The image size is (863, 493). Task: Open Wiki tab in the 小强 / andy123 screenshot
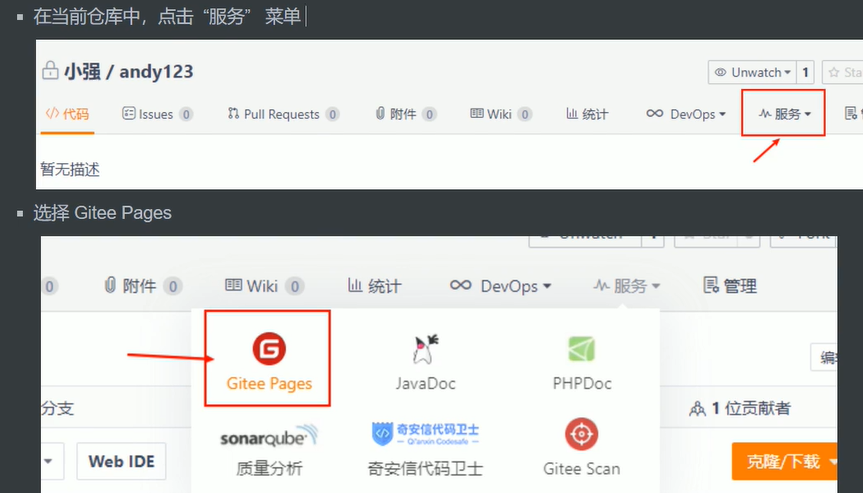[501, 114]
